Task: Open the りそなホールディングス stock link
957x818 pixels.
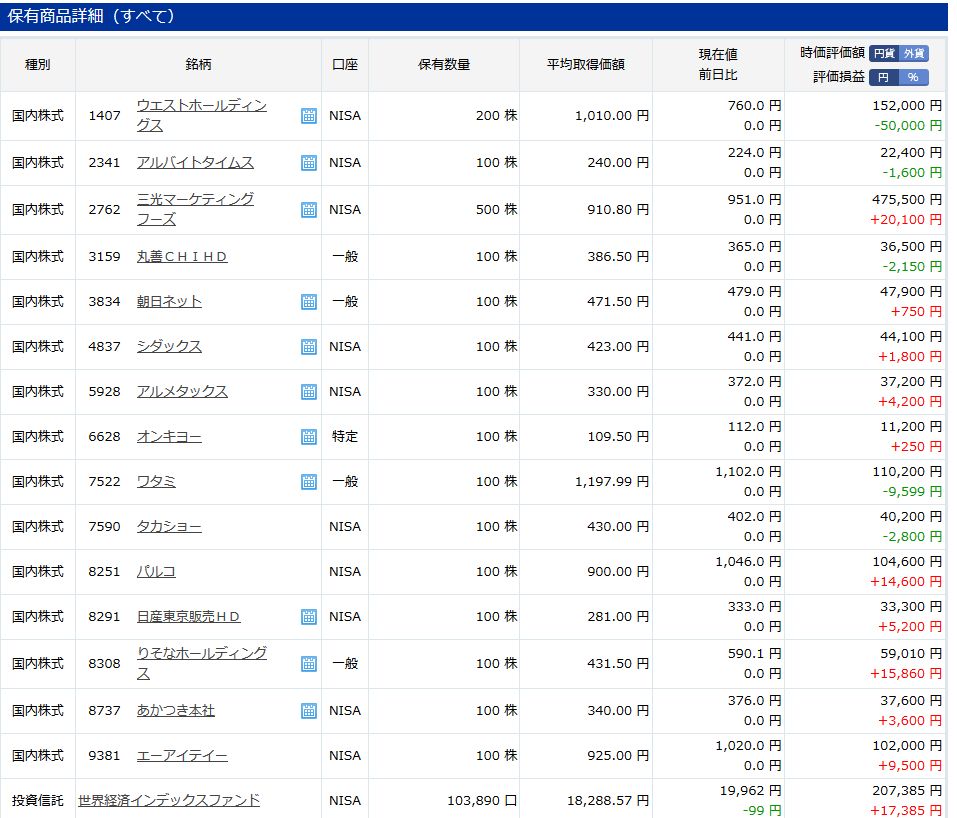Action: pos(202,664)
